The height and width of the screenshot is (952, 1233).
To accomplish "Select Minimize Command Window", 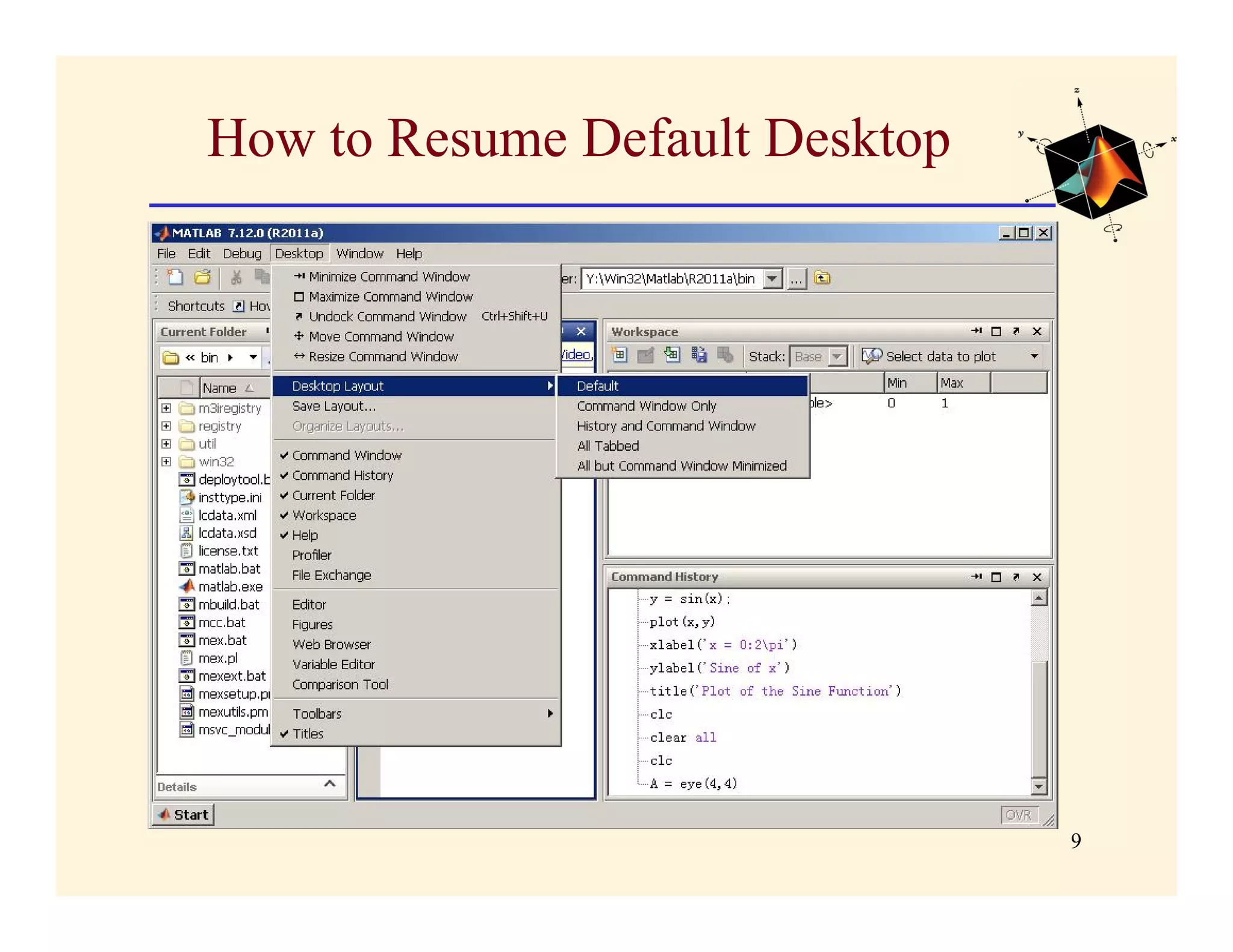I will pyautogui.click(x=415, y=276).
